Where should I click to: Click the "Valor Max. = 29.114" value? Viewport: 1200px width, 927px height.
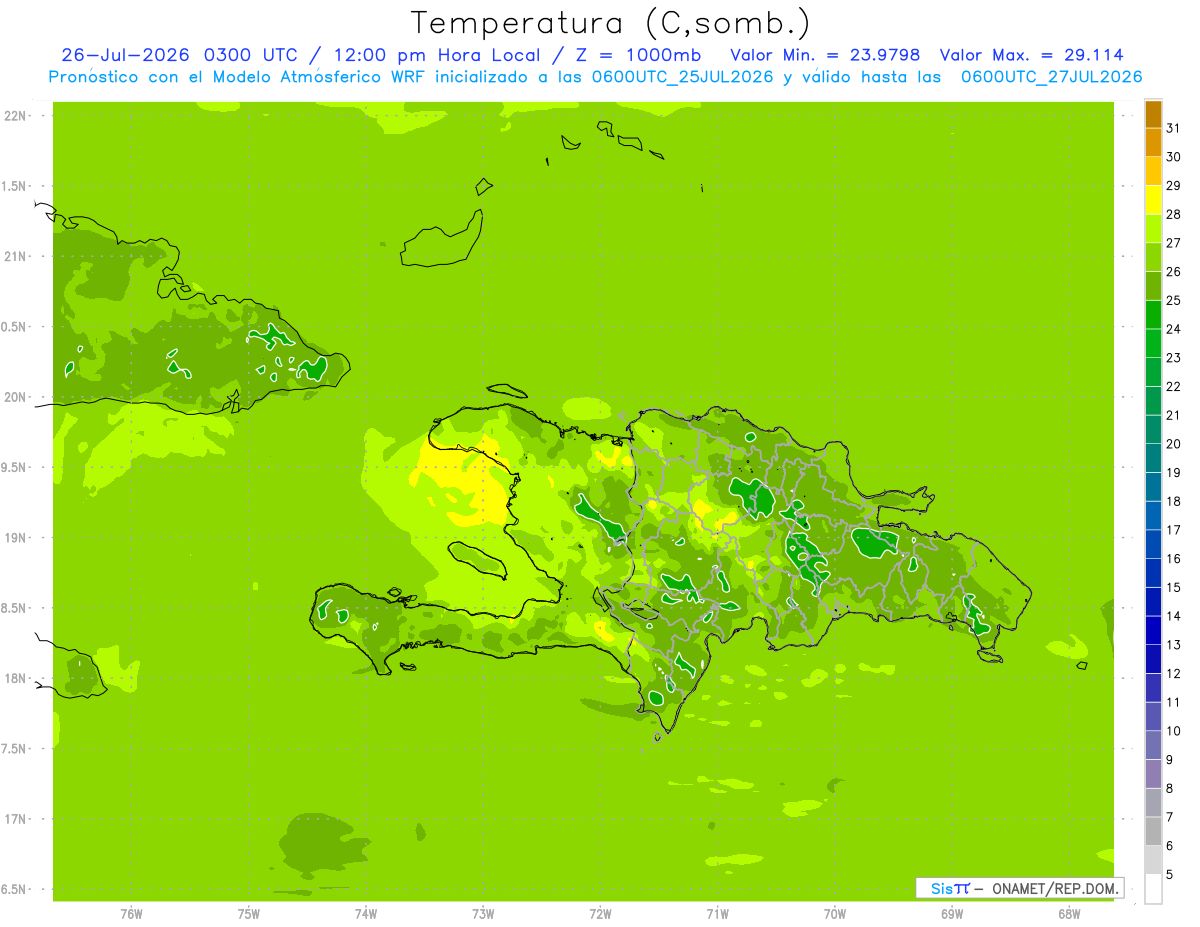pyautogui.click(x=1031, y=55)
